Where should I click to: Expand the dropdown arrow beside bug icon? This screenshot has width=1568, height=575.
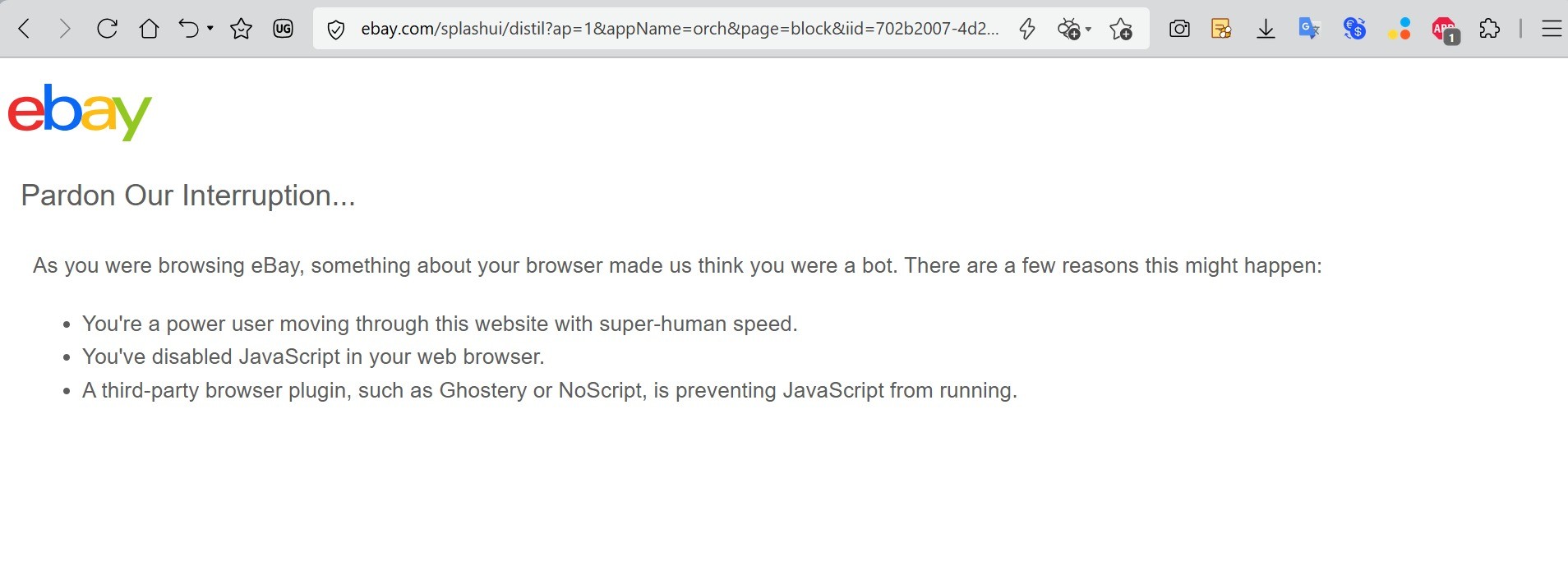tap(1088, 30)
